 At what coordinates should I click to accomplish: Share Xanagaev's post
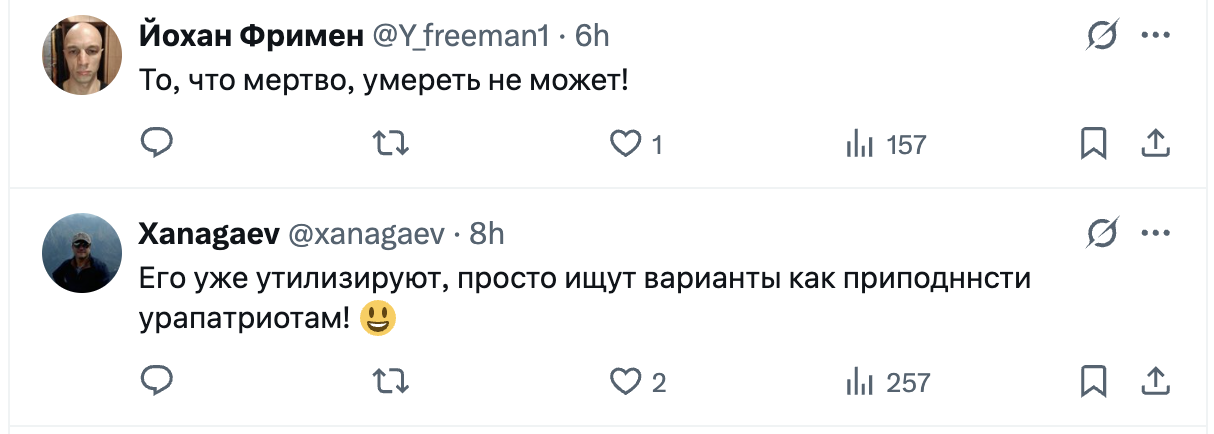click(x=1155, y=381)
